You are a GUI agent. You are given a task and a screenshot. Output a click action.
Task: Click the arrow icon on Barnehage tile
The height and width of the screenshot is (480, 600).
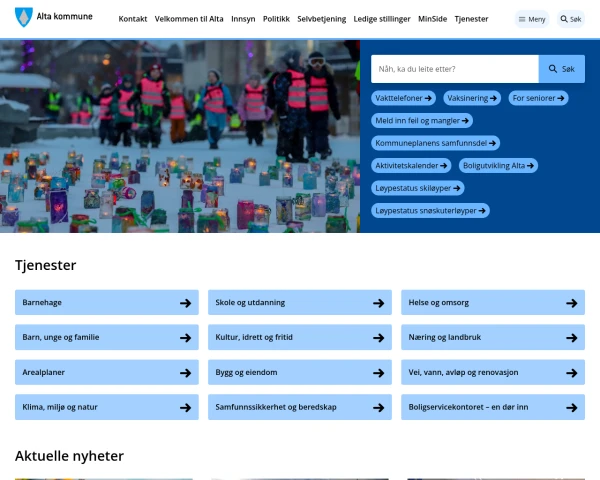(185, 303)
